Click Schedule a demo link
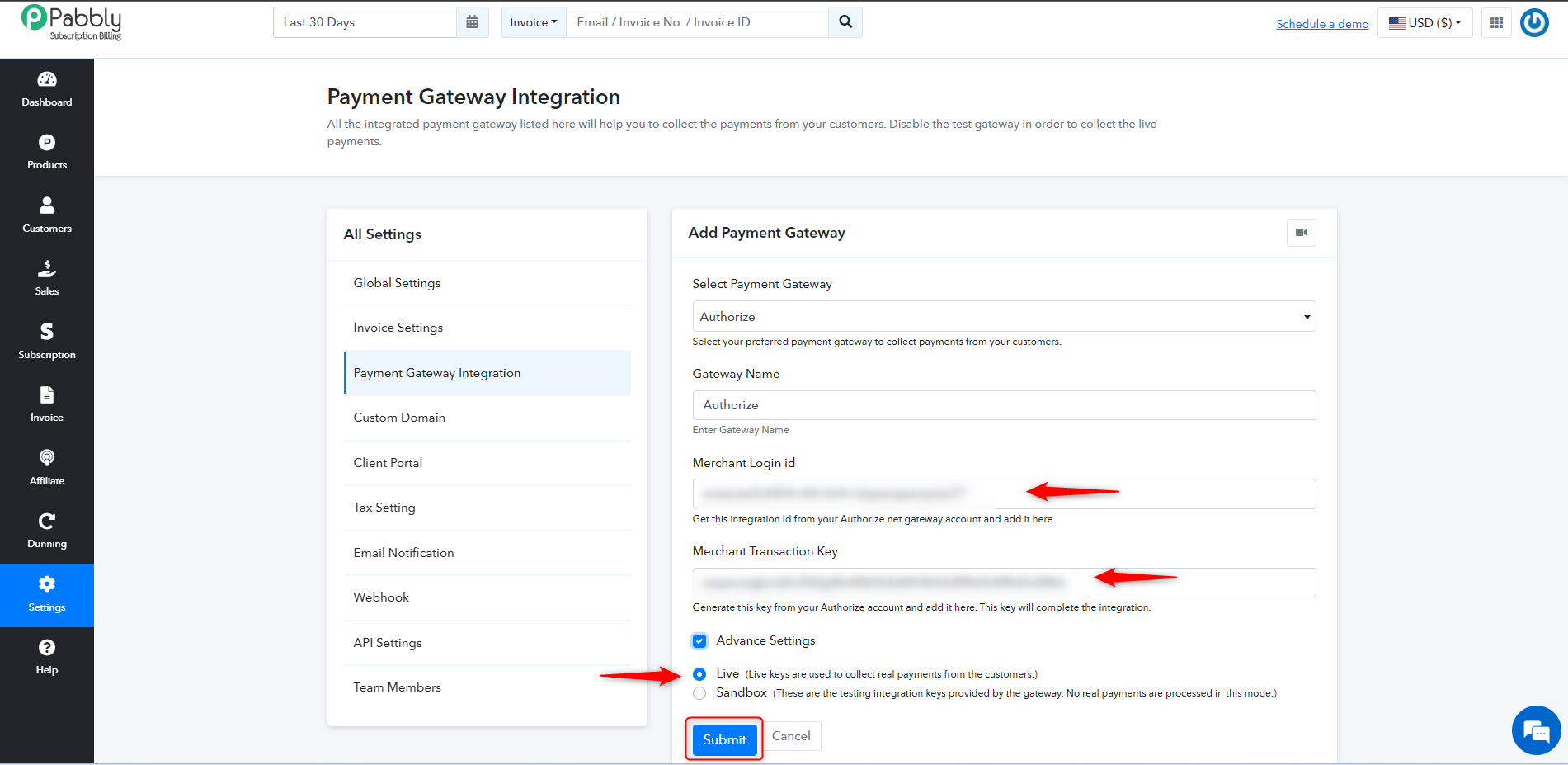 point(1322,24)
